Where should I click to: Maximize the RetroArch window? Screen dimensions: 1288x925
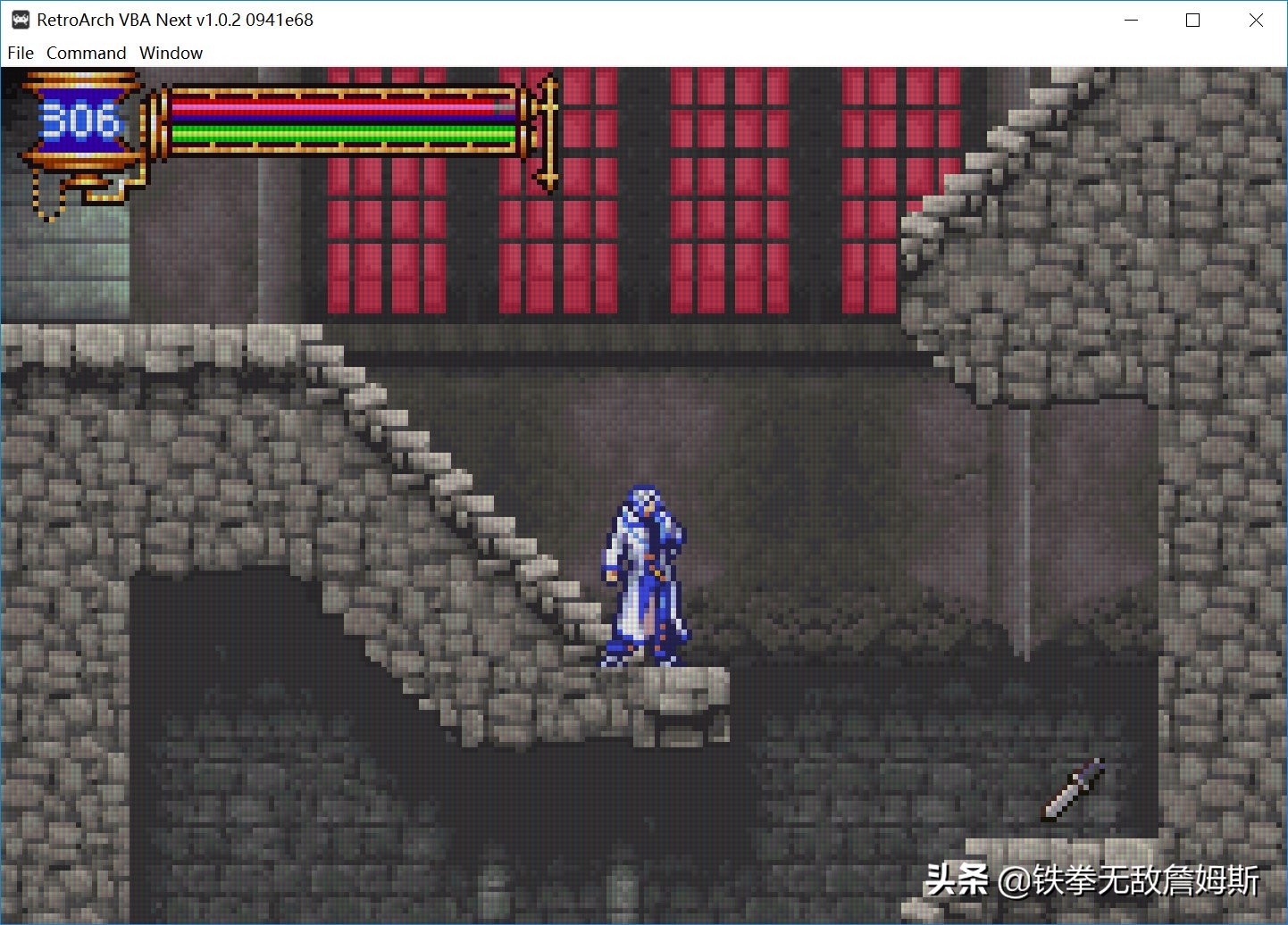pos(1192,20)
